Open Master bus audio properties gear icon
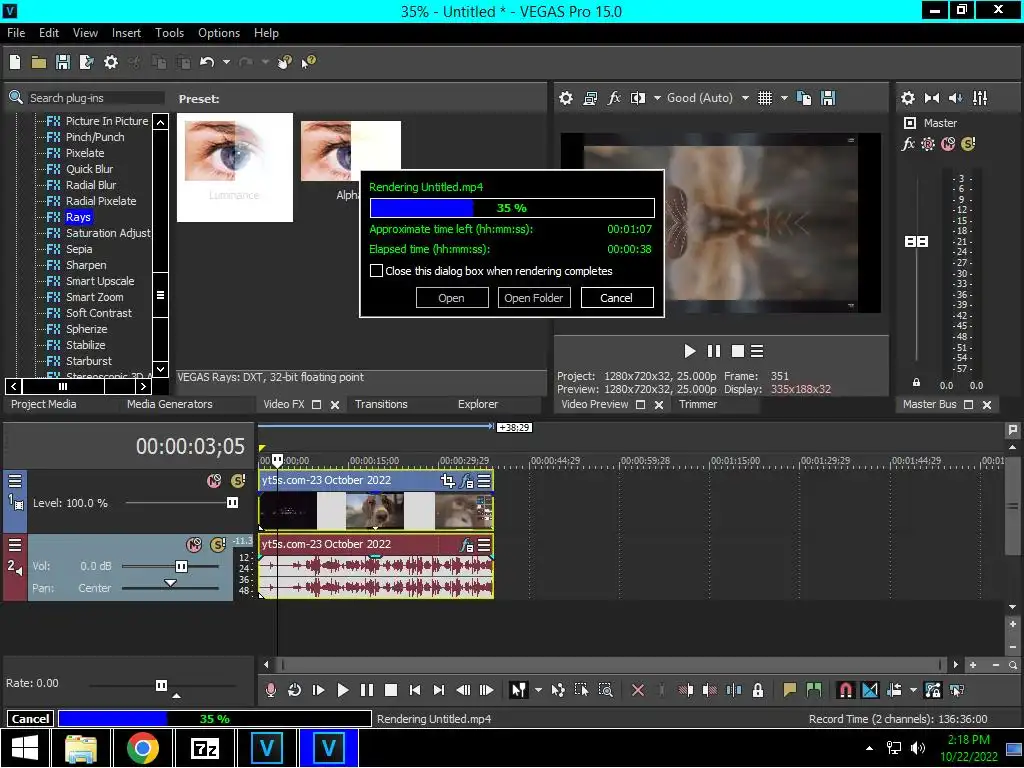1024x768 pixels. [x=908, y=98]
